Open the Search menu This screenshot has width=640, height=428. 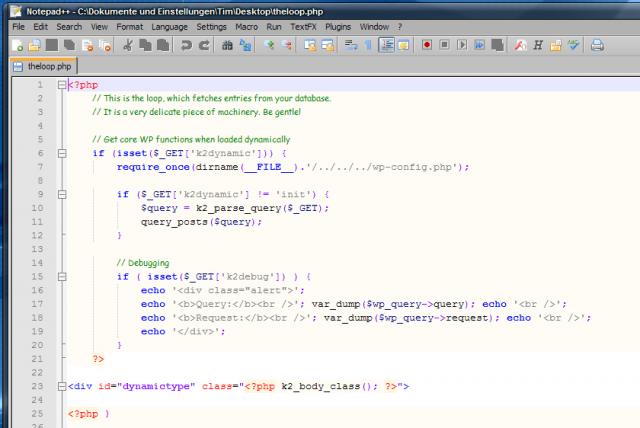69,27
